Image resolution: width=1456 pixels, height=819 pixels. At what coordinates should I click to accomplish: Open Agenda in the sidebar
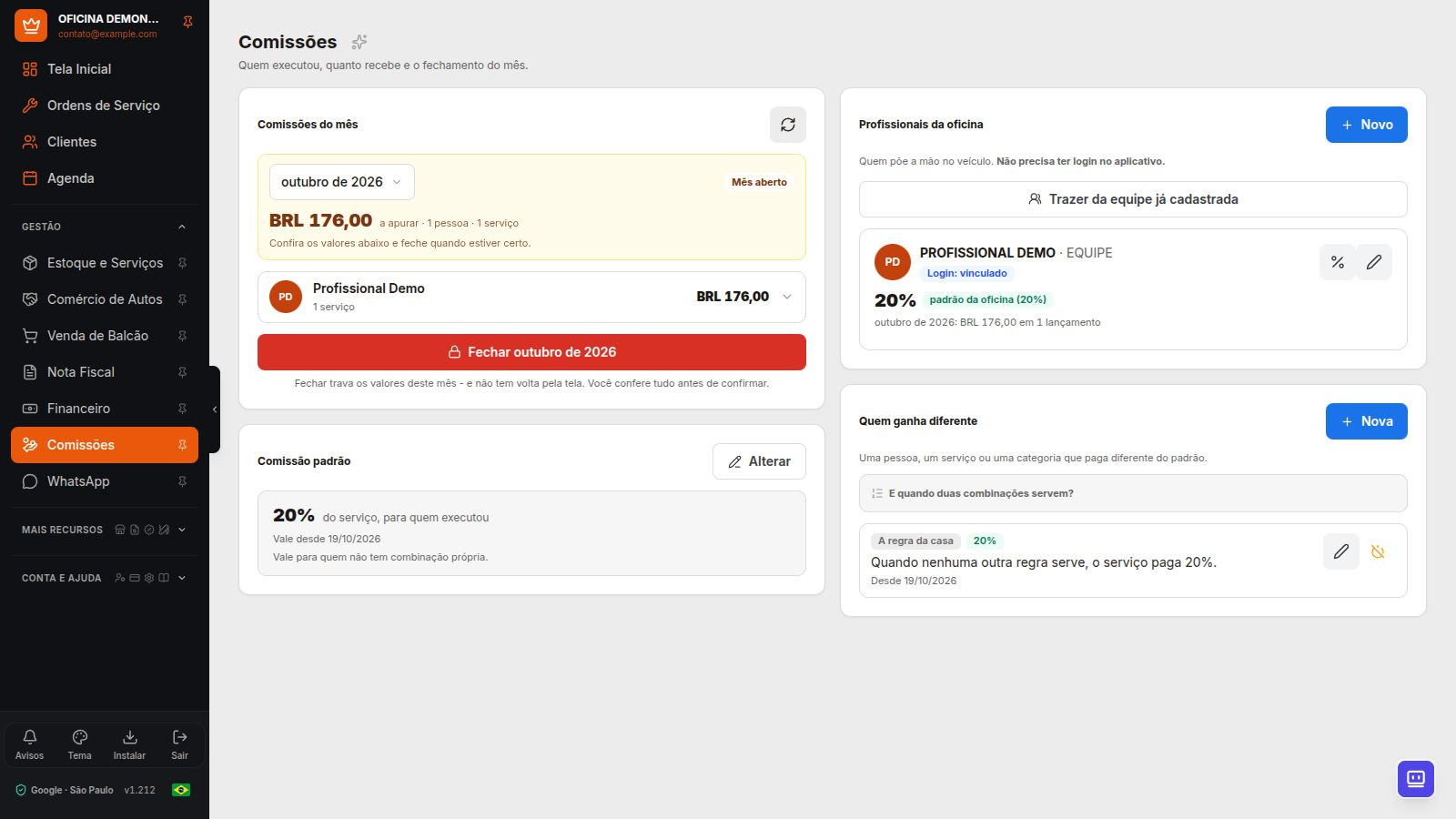(x=105, y=178)
